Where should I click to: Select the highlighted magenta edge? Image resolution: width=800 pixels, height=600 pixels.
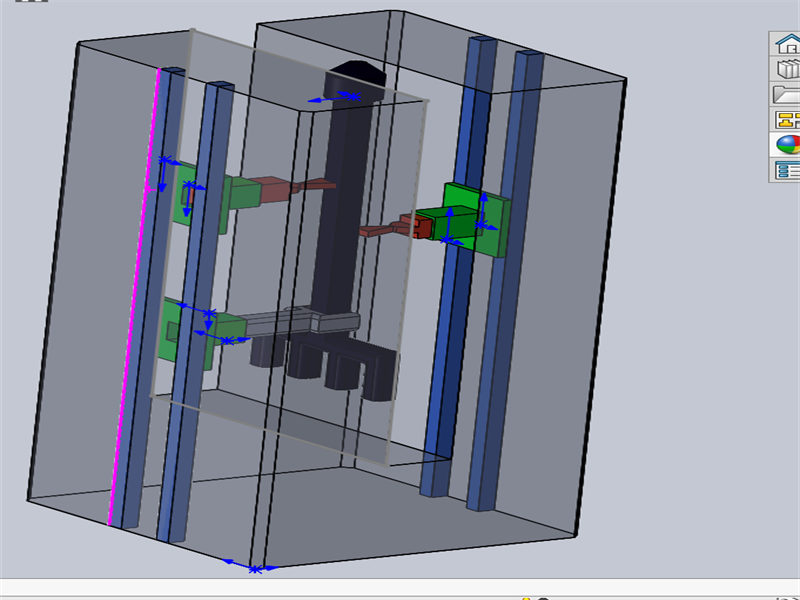[x=132, y=300]
